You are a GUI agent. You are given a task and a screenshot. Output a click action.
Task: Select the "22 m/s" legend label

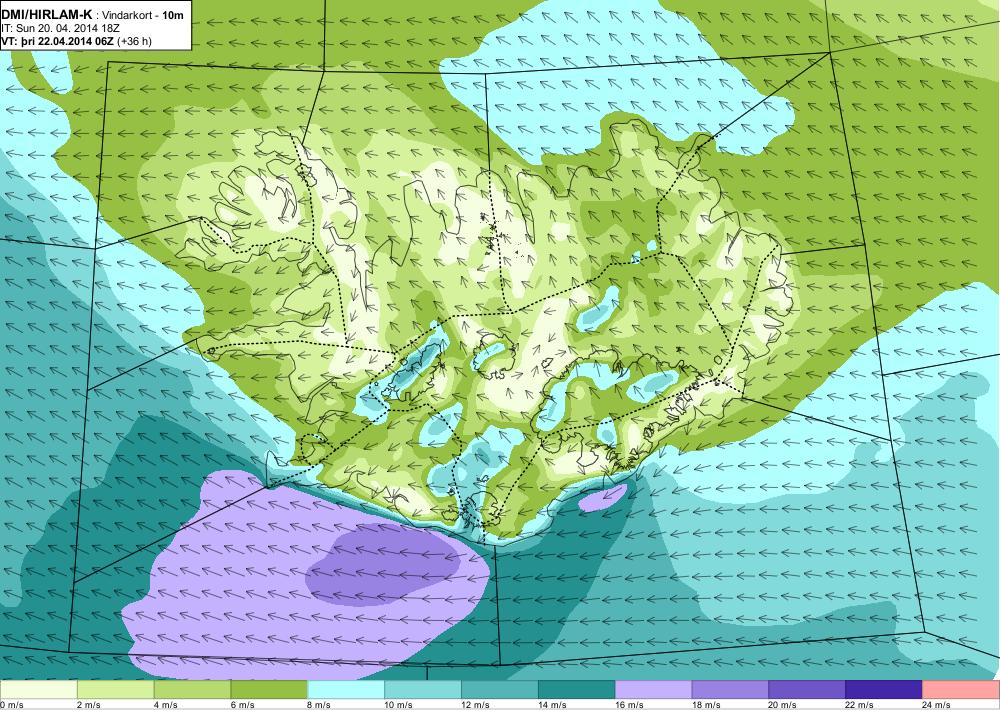coord(860,705)
